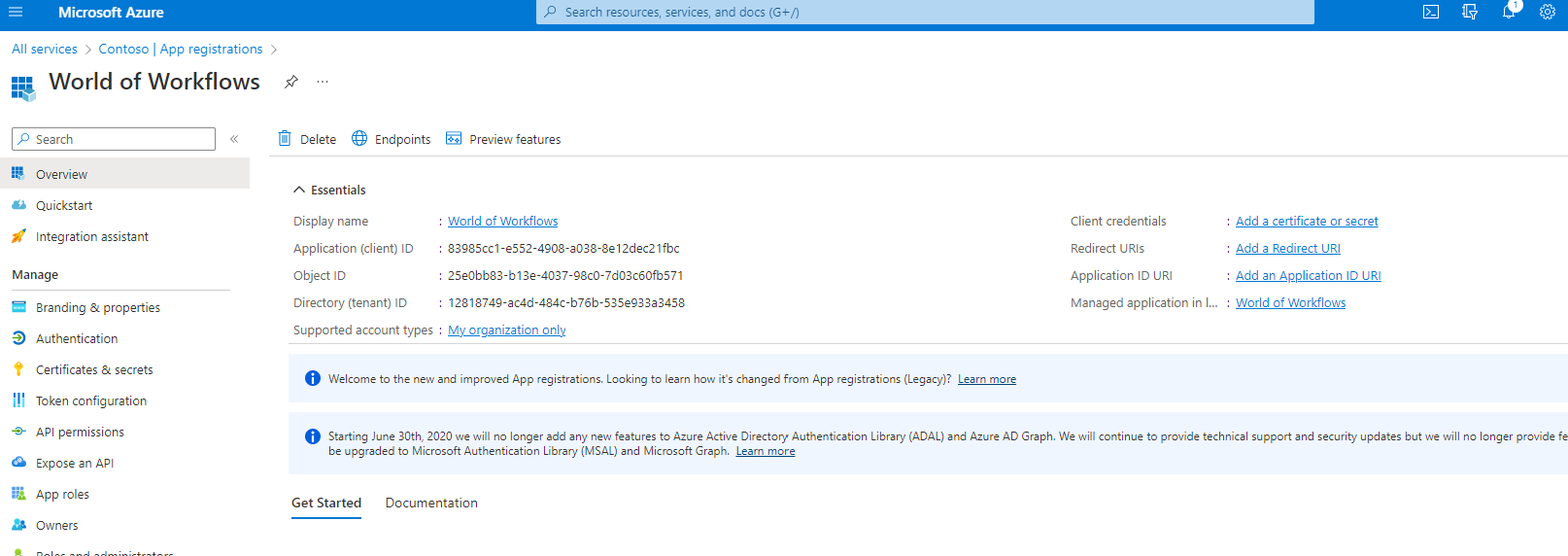This screenshot has width=1568, height=556.
Task: Select the Object ID value
Action: (565, 275)
